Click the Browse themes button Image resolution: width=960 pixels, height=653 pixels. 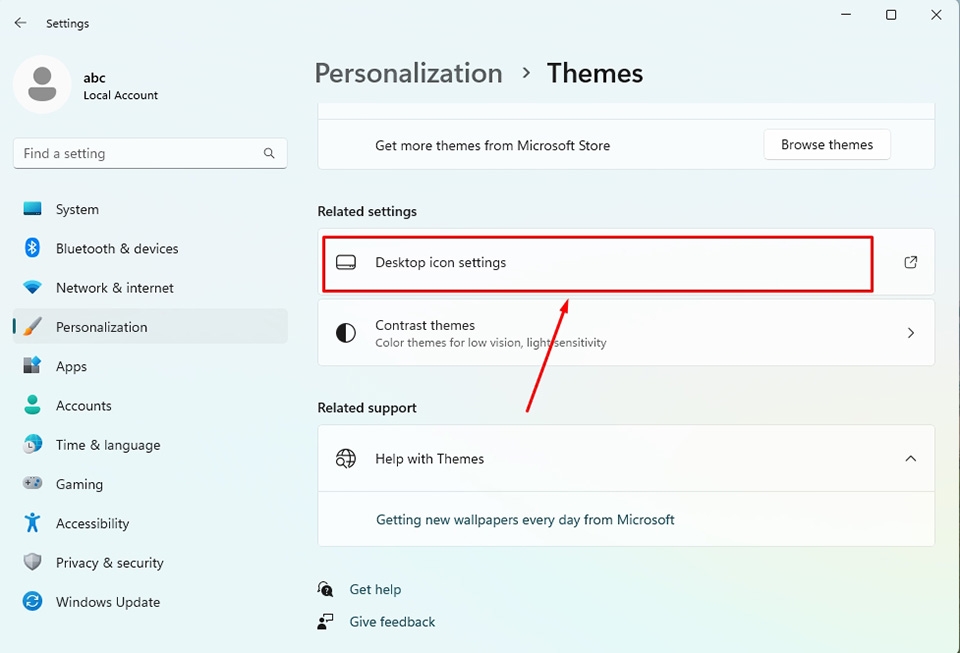[x=827, y=144]
